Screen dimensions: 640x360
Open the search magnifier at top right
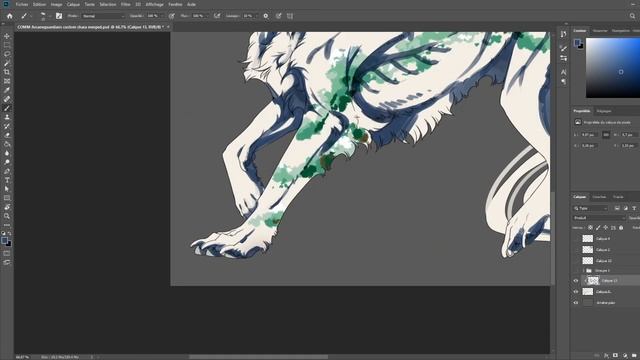pos(632,16)
